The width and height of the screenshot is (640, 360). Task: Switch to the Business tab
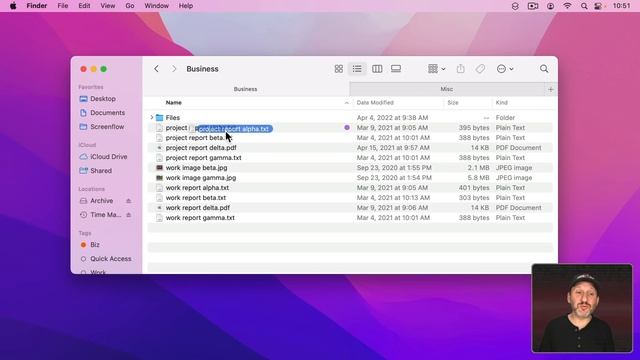point(246,89)
